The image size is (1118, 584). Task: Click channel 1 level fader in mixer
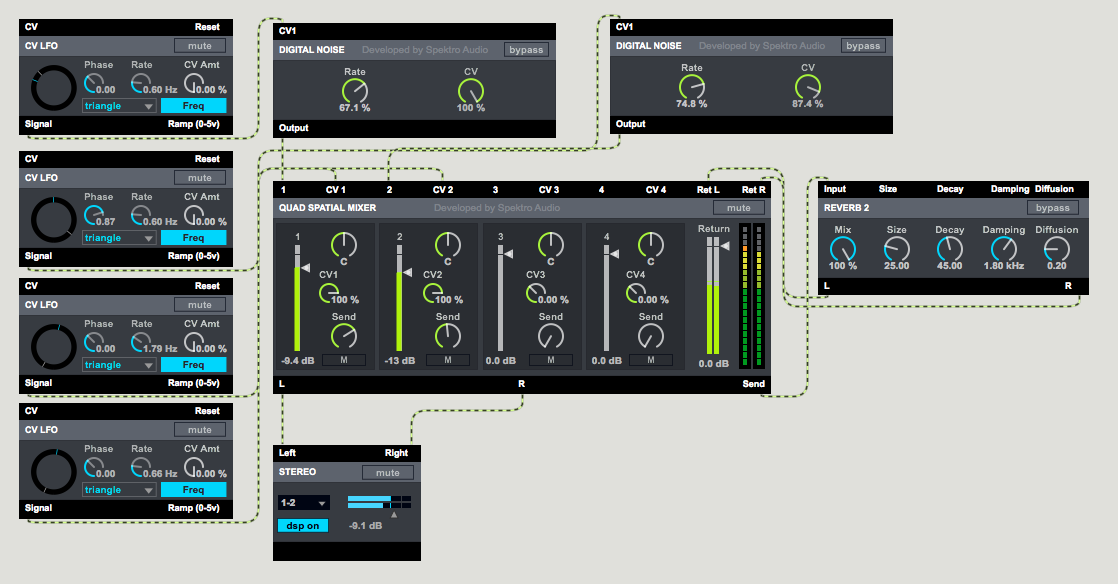[298, 298]
